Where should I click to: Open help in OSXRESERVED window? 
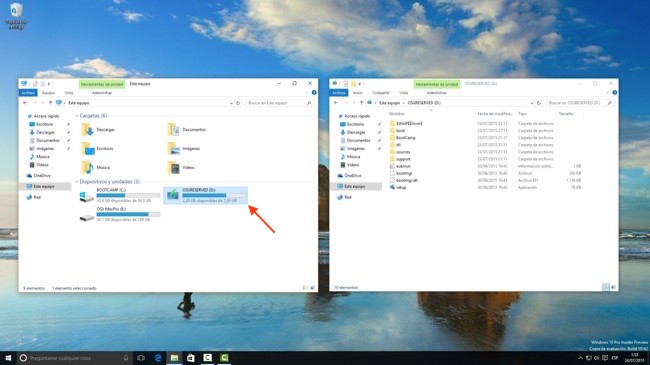(615, 92)
